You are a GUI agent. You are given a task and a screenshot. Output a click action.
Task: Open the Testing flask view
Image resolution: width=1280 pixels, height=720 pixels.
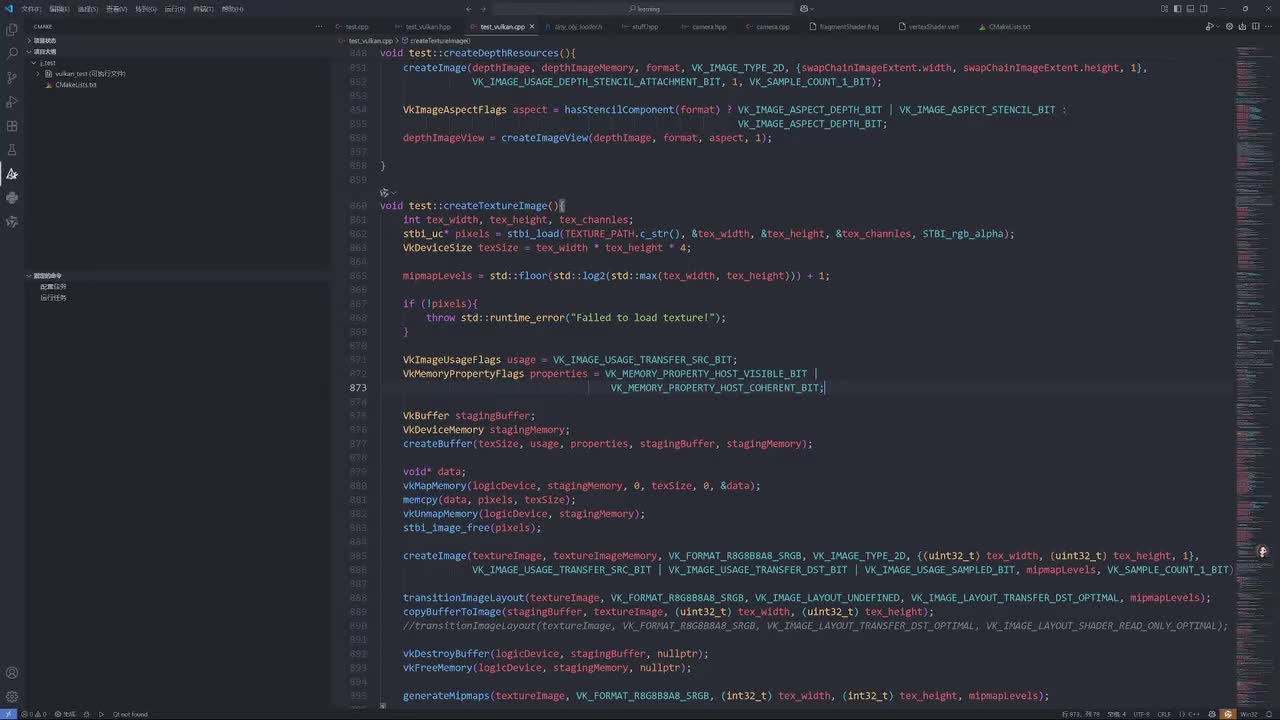tap(12, 150)
